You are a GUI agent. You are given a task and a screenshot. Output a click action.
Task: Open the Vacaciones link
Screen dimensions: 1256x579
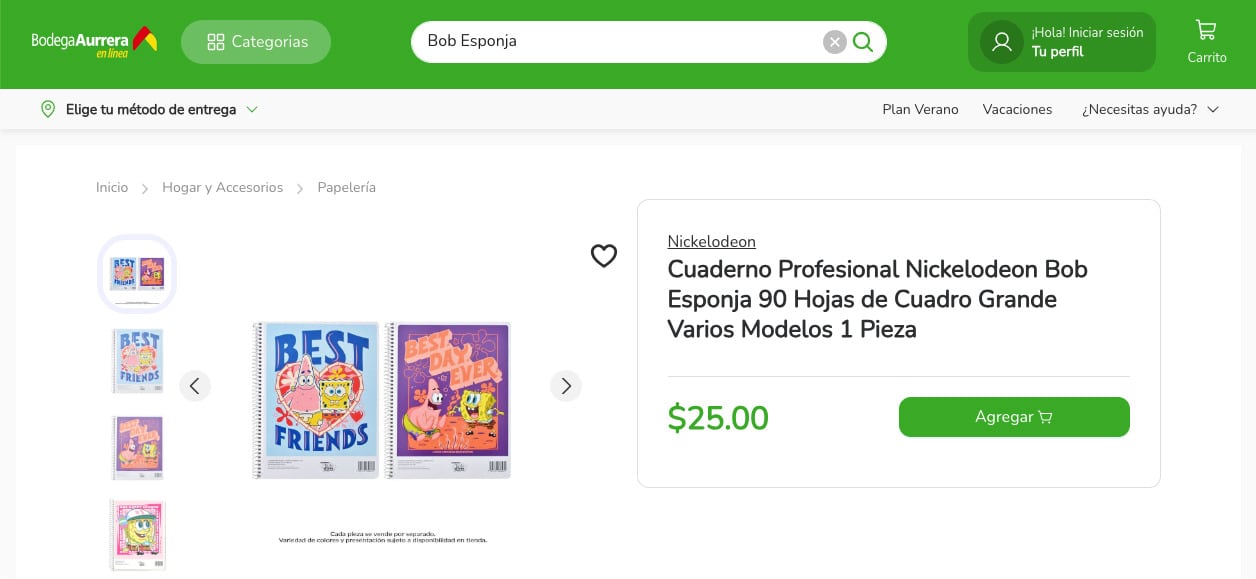click(1017, 109)
